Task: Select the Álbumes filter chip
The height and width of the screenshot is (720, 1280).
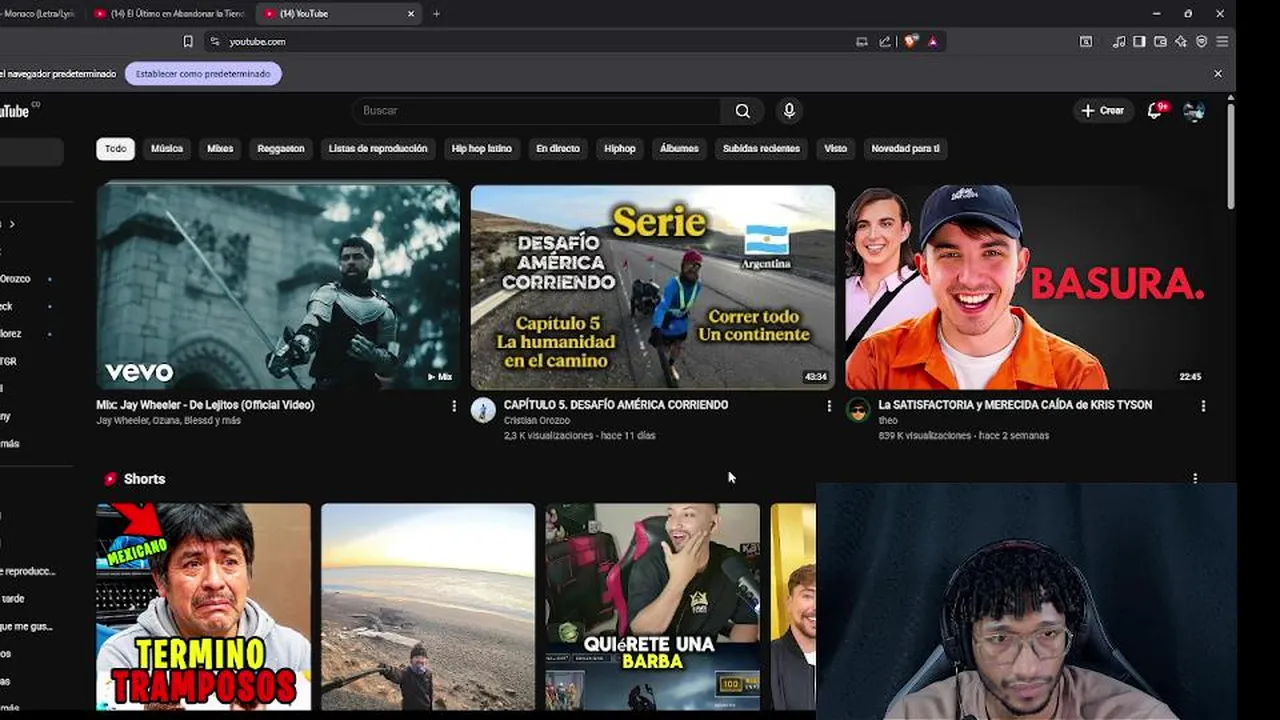Action: [x=679, y=148]
